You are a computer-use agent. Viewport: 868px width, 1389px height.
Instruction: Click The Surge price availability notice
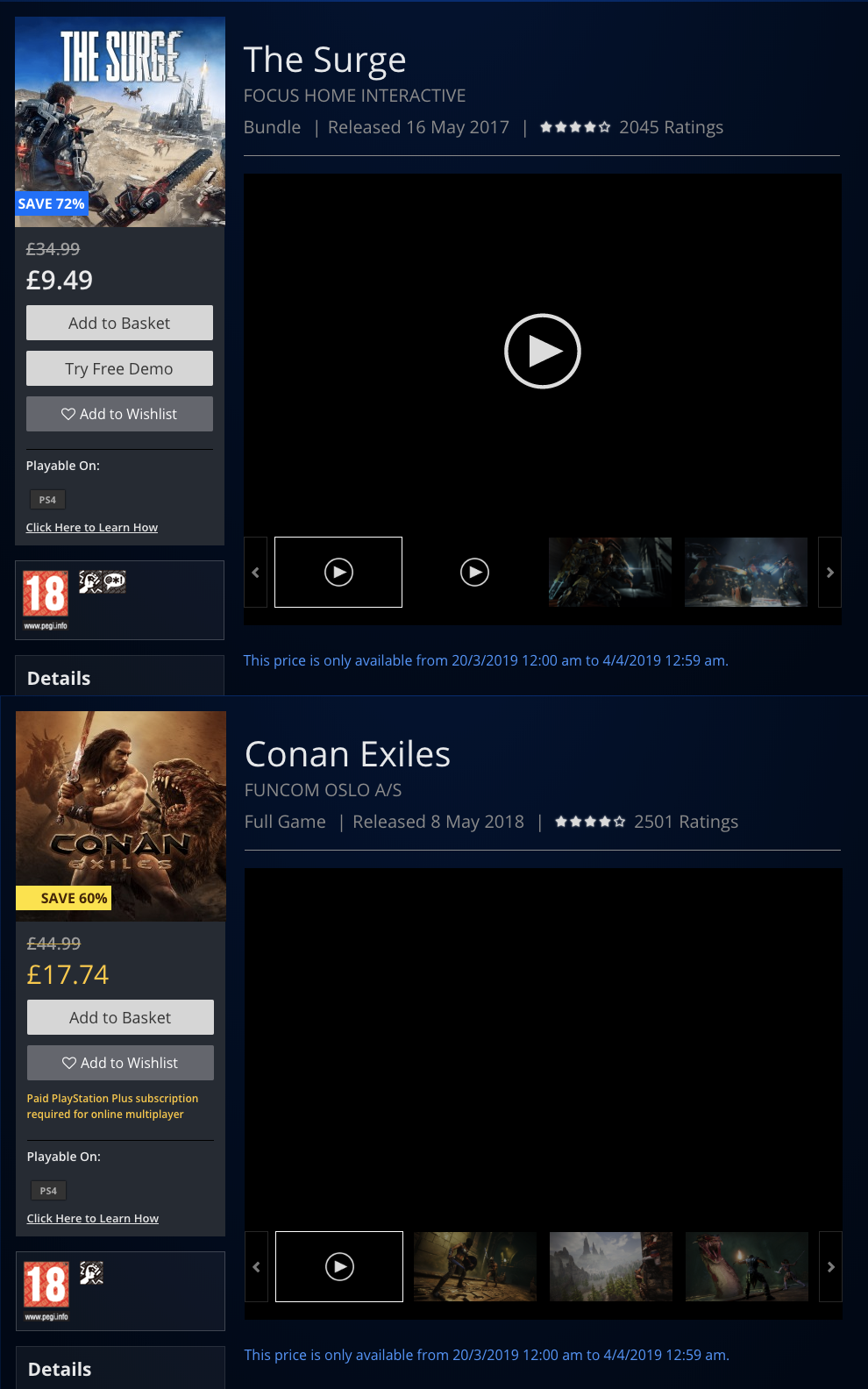(486, 660)
